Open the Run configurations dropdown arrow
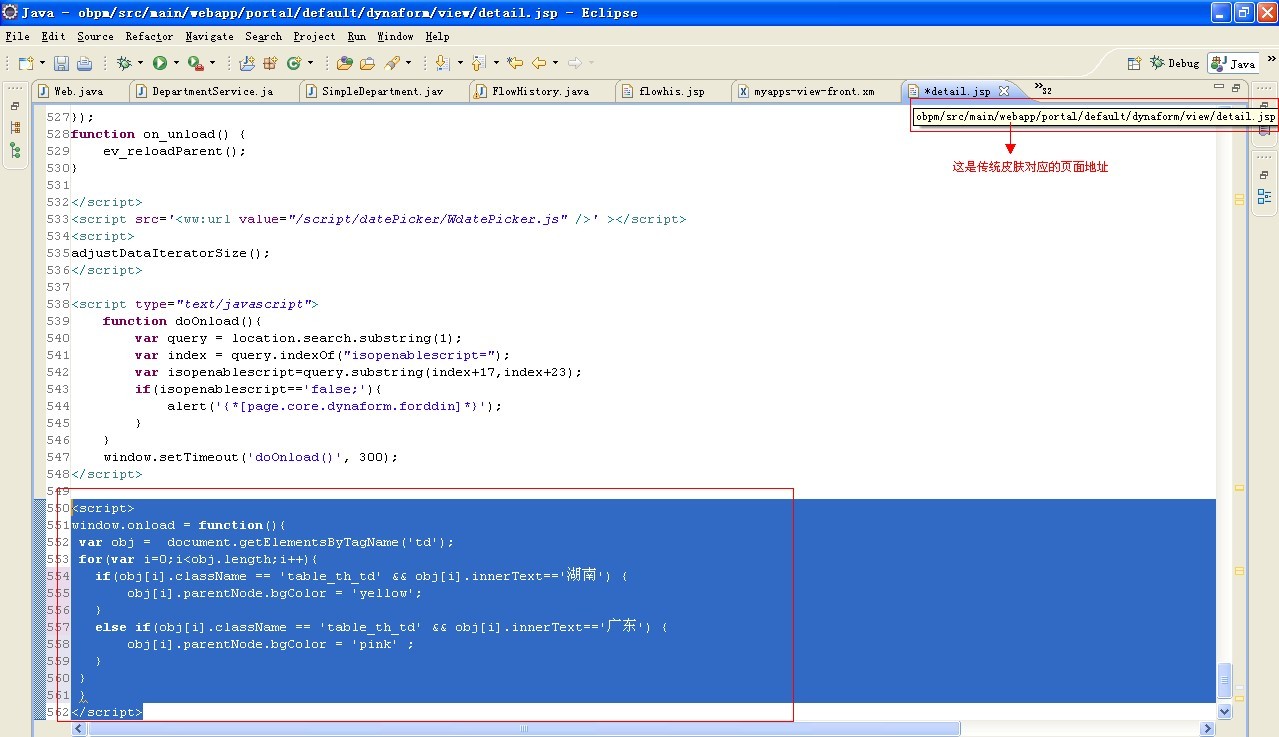 176,63
